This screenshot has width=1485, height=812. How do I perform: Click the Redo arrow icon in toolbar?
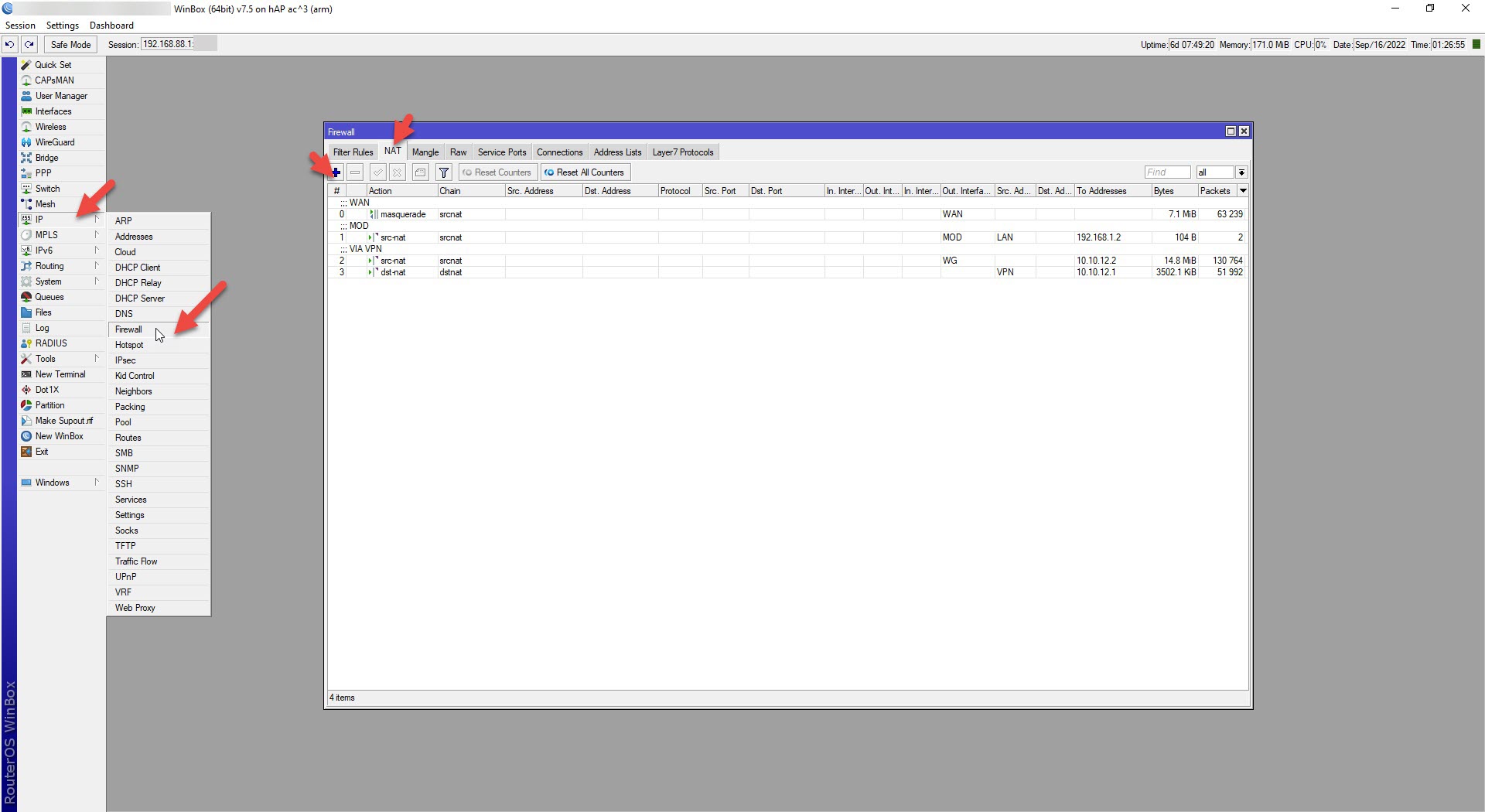click(29, 44)
